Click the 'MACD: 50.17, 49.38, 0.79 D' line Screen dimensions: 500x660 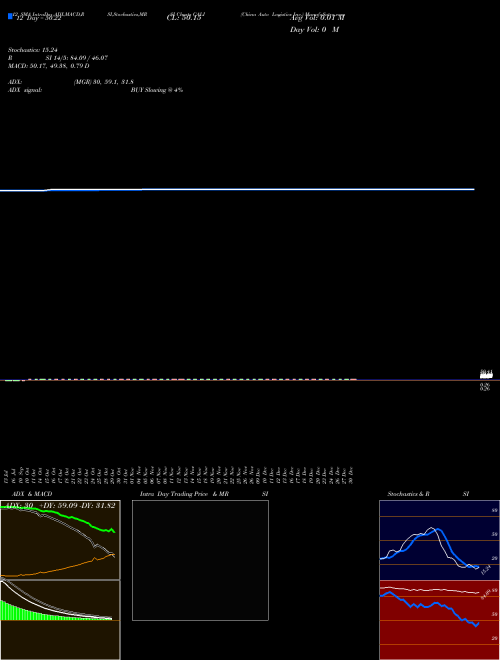coord(48,66)
